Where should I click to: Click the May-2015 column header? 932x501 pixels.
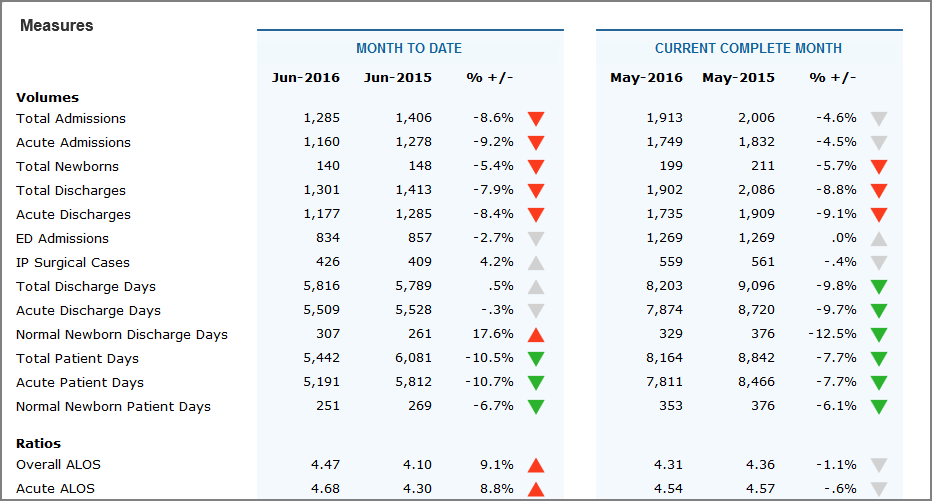coord(738,78)
